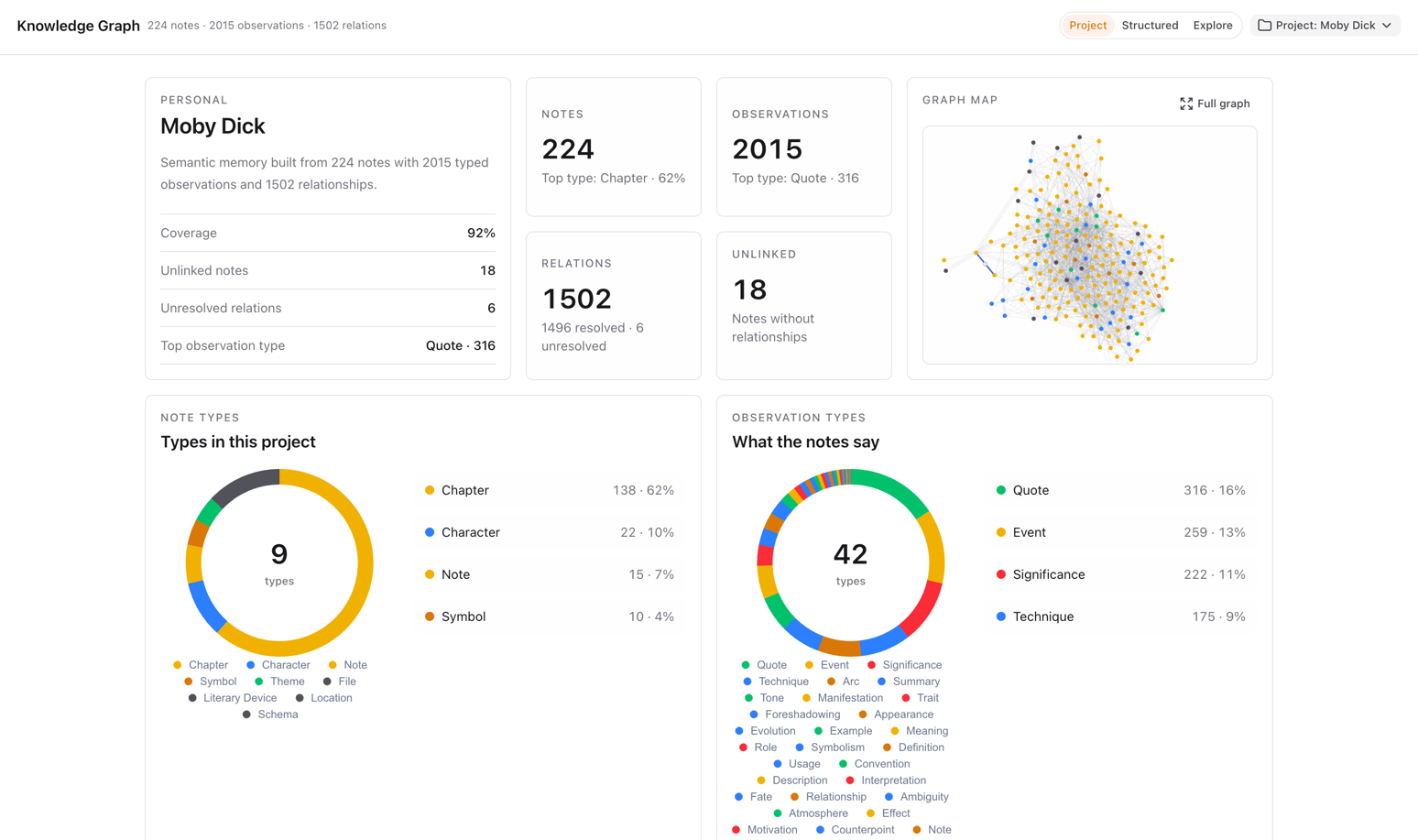
Task: Click the Atmosphere legend entry
Action: pyautogui.click(x=811, y=813)
